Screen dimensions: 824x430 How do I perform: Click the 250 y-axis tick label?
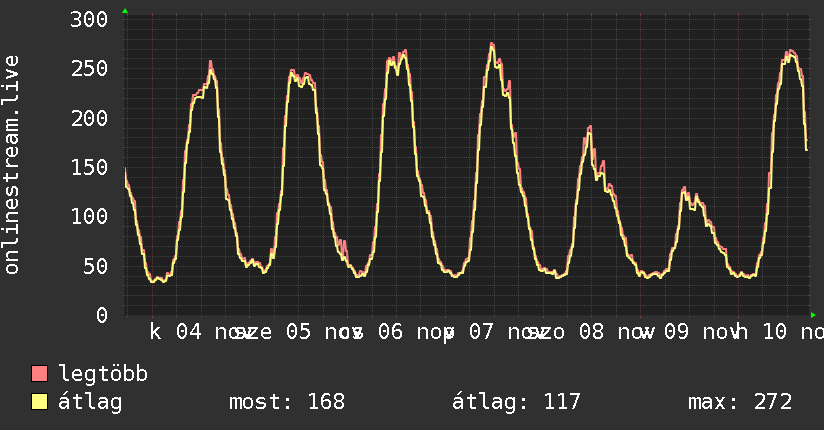(x=90, y=69)
